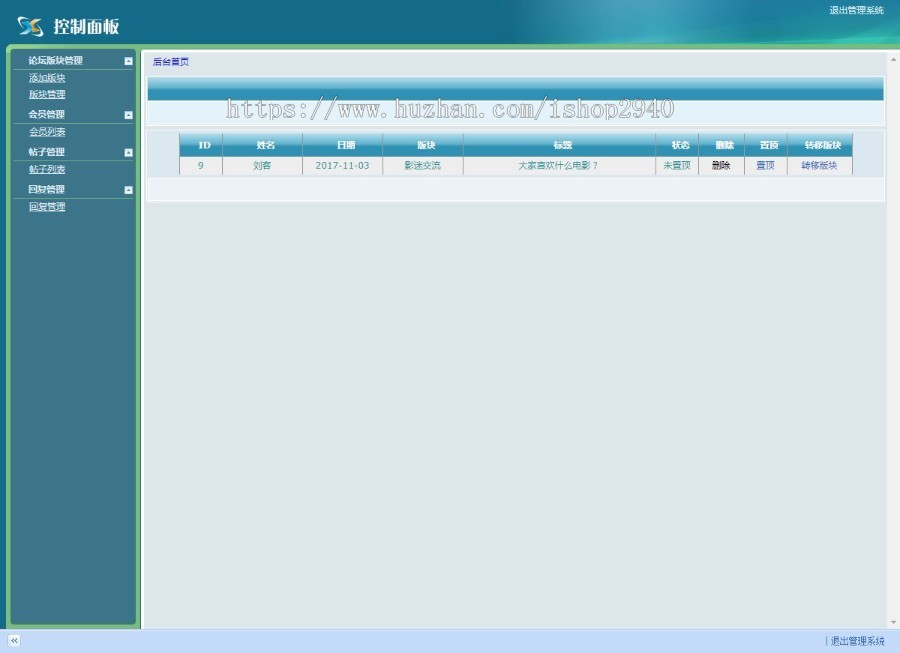Screen dimensions: 900x653
Task: Click the ID cell showing 9
Action: [x=201, y=165]
